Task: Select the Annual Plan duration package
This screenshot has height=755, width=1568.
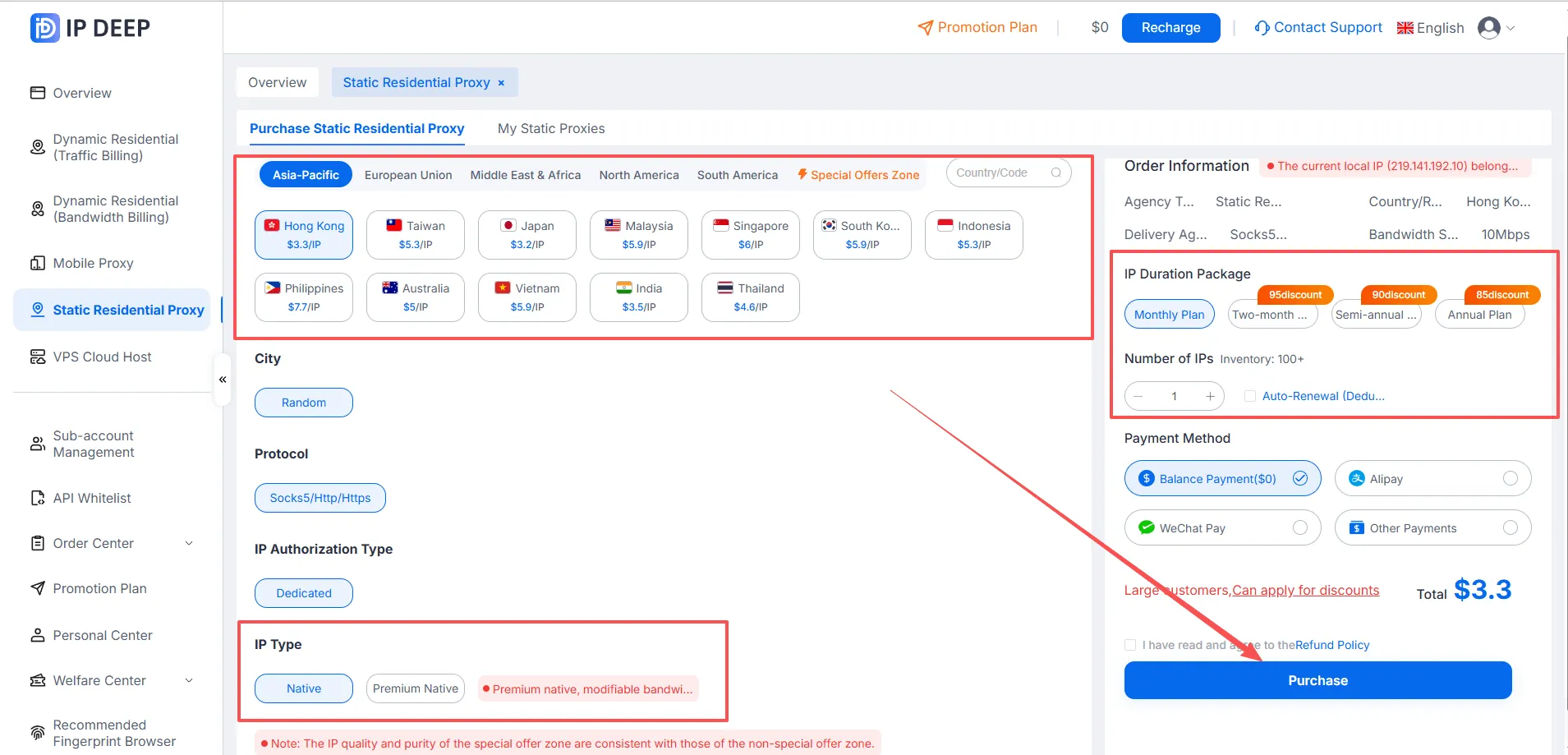Action: point(1479,315)
